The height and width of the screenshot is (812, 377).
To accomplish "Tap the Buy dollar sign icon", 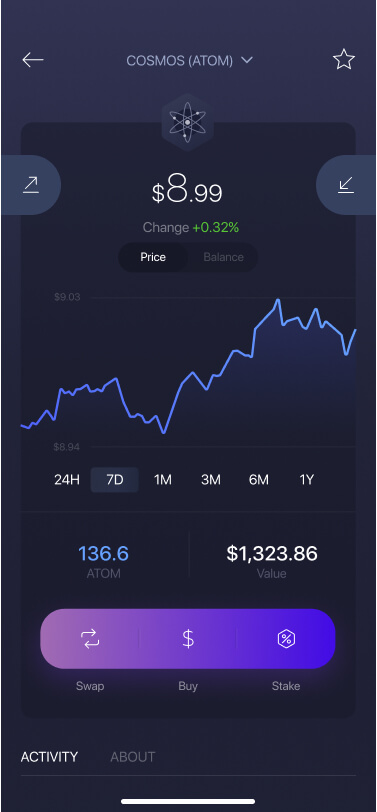I will point(188,639).
